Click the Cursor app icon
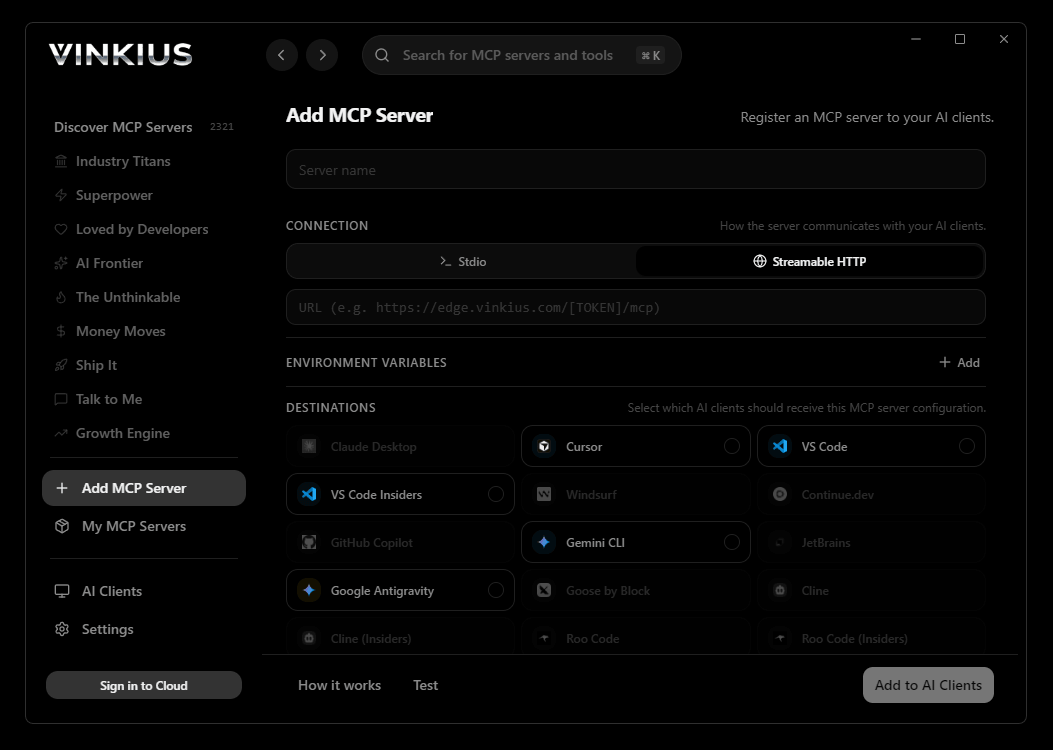 (544, 446)
